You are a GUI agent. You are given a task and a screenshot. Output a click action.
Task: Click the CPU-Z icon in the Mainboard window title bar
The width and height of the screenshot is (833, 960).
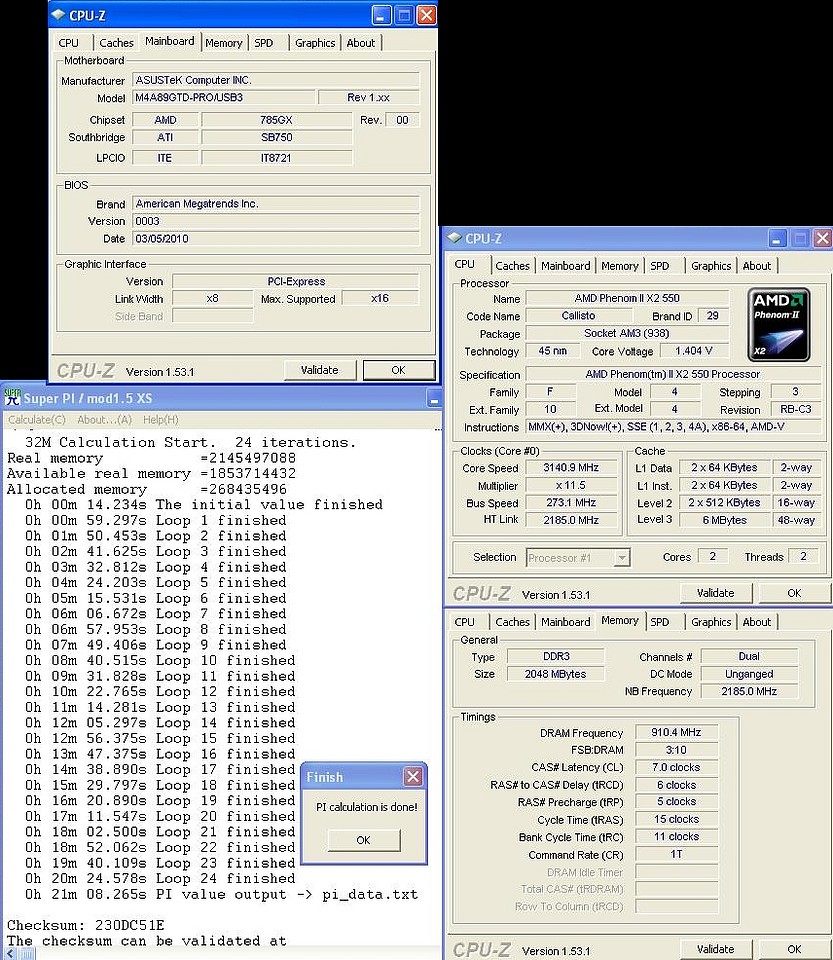(59, 15)
